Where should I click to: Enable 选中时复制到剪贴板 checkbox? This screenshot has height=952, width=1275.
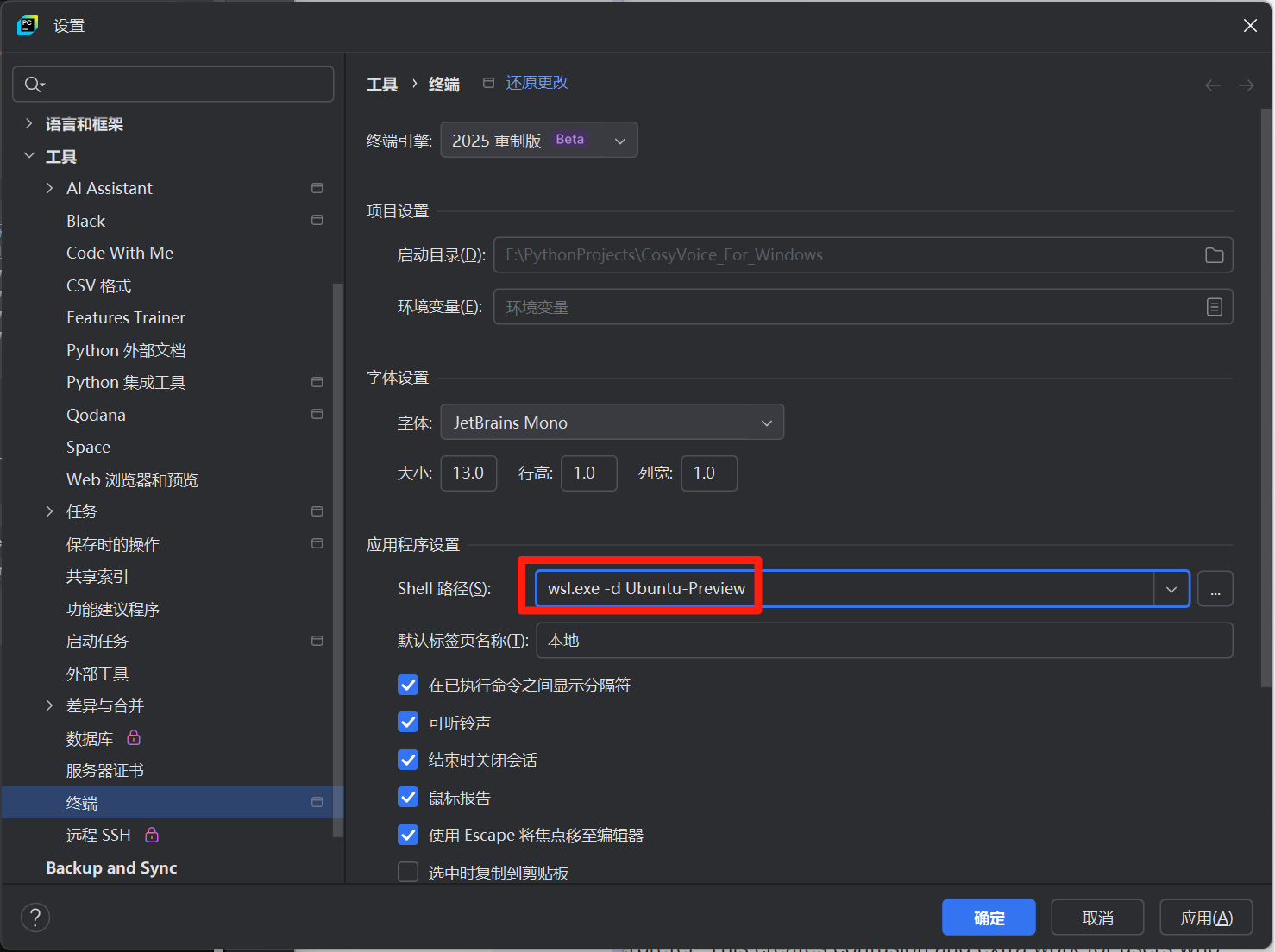(408, 873)
